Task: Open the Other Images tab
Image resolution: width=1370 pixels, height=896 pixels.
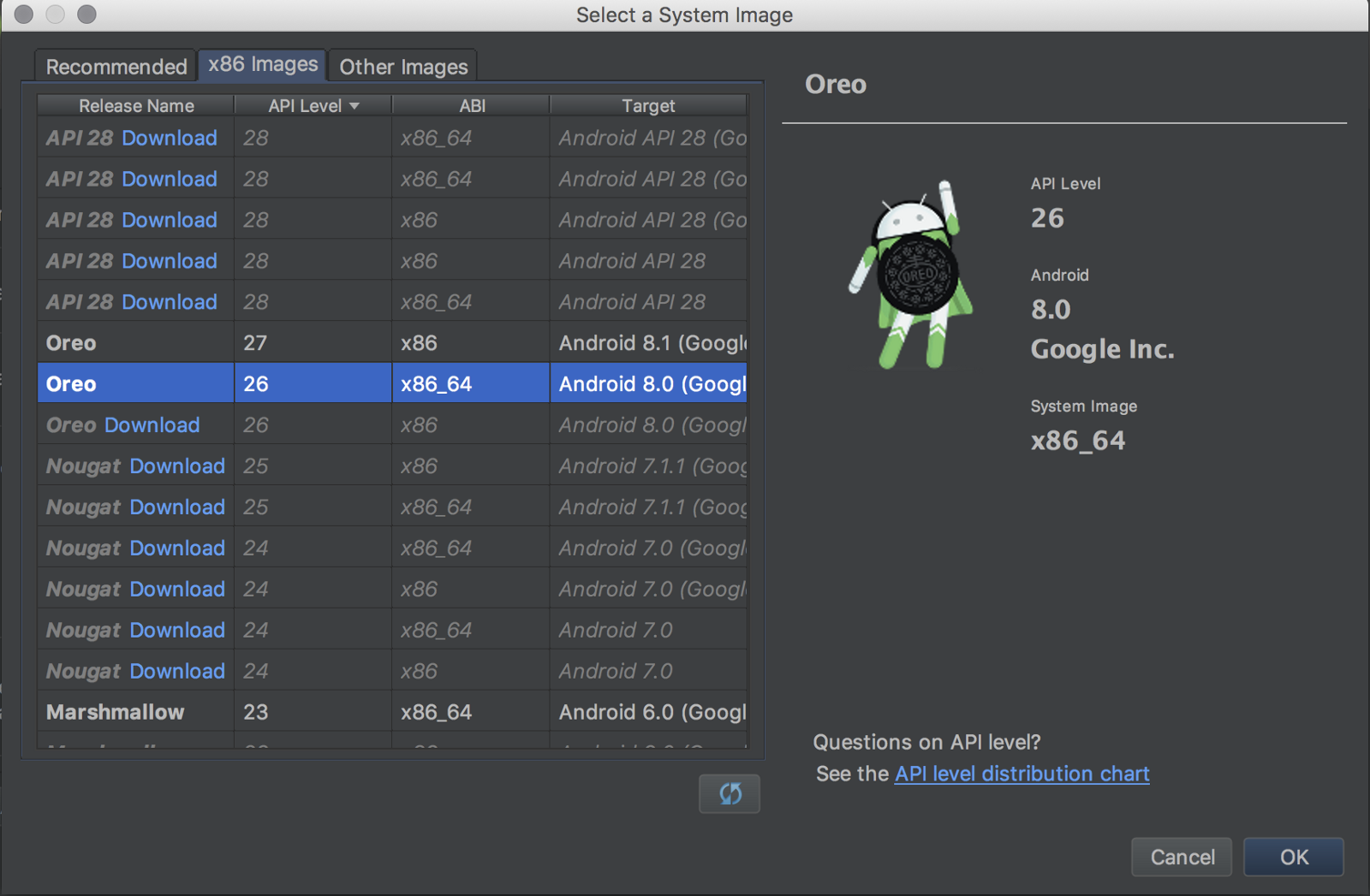Action: 403,67
